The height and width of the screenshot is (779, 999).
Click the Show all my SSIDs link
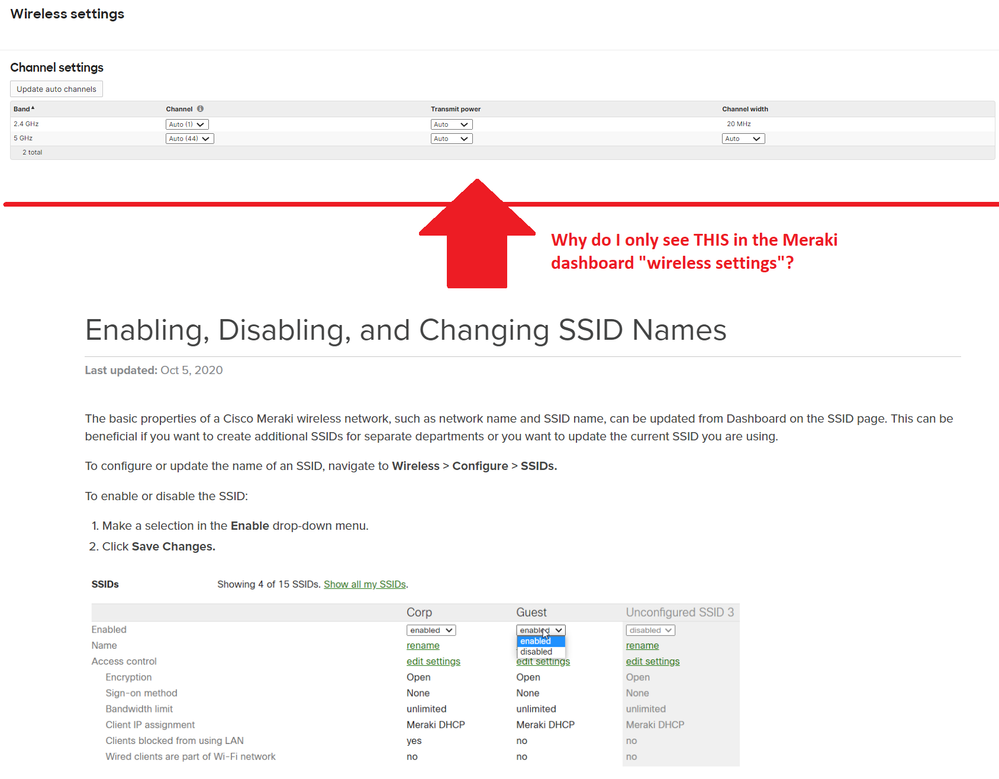click(364, 584)
